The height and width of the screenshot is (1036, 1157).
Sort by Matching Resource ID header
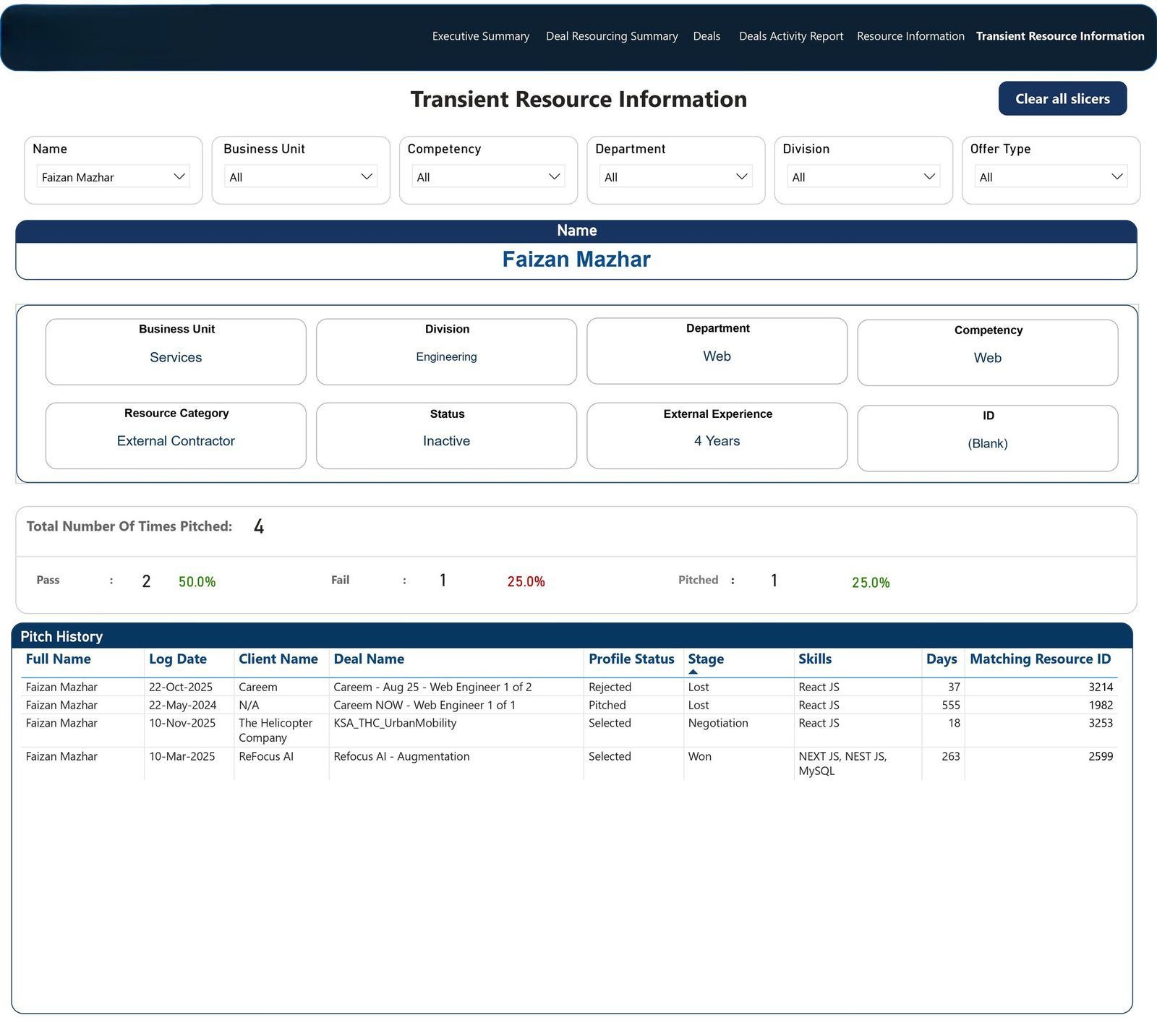pos(1040,659)
